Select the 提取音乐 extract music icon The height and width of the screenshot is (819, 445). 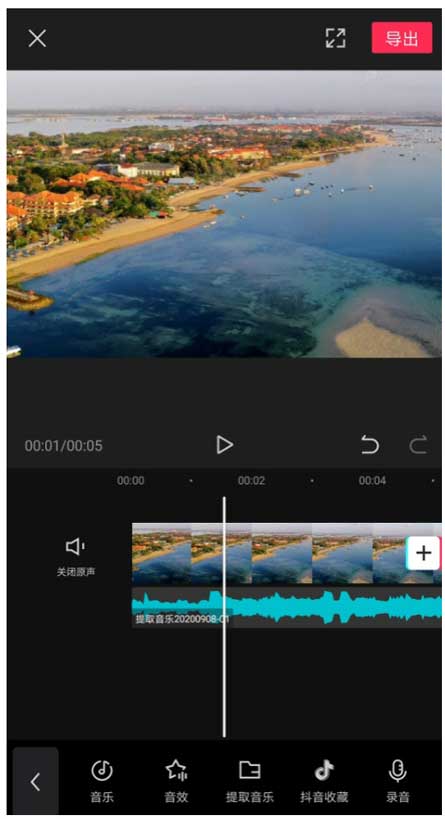coord(250,781)
